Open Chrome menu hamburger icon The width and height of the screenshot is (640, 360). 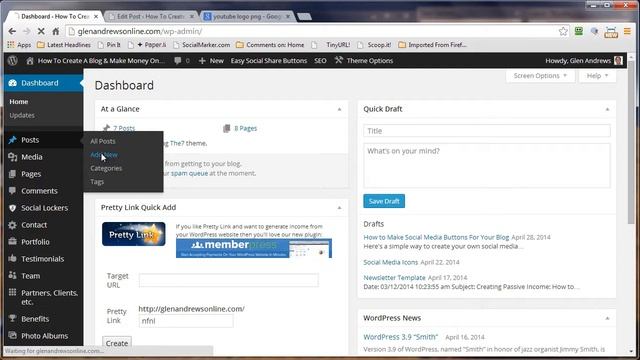pyautogui.click(x=627, y=31)
